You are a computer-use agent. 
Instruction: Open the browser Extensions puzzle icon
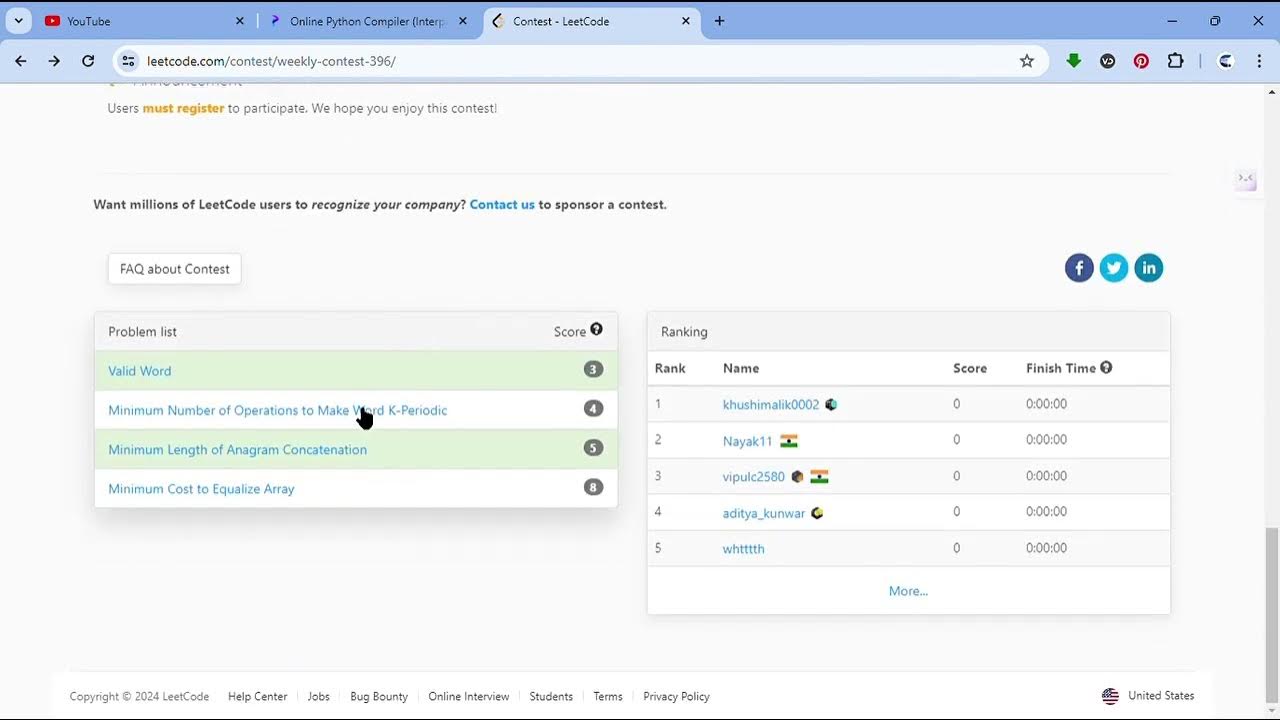coord(1175,61)
